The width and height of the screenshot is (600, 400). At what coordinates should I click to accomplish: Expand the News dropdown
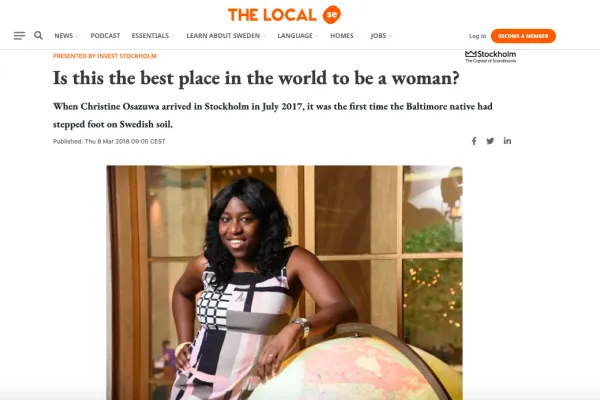pyautogui.click(x=66, y=36)
